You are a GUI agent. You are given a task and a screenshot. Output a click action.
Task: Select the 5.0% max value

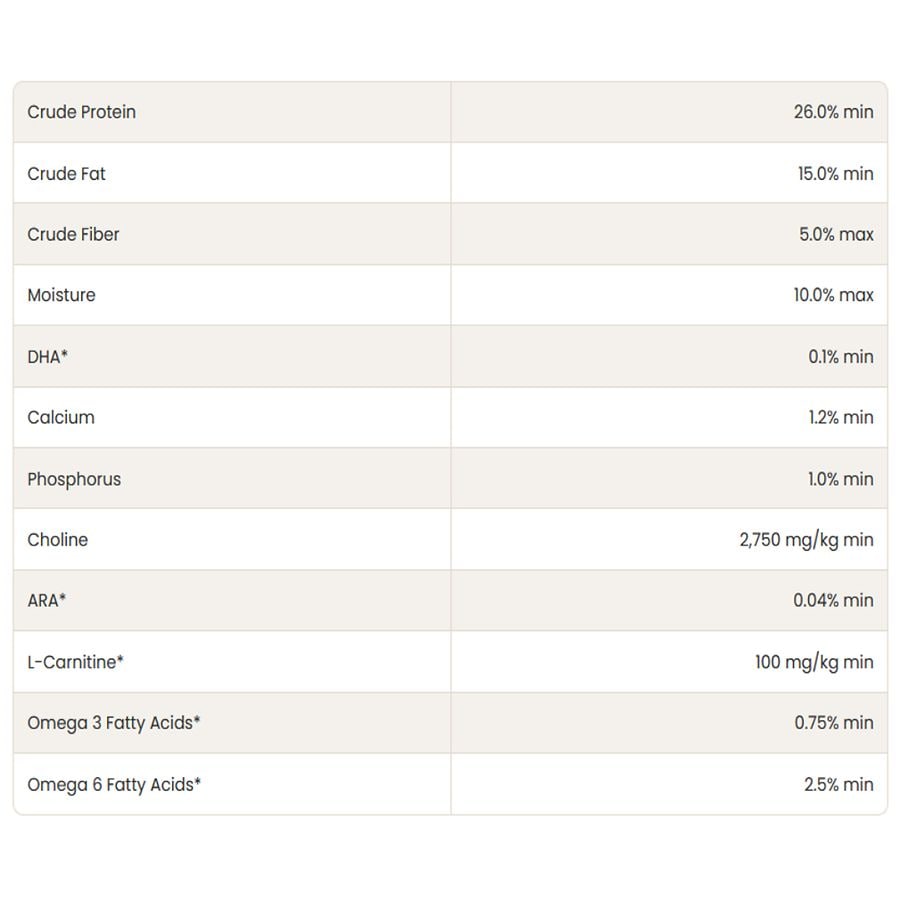coord(836,234)
